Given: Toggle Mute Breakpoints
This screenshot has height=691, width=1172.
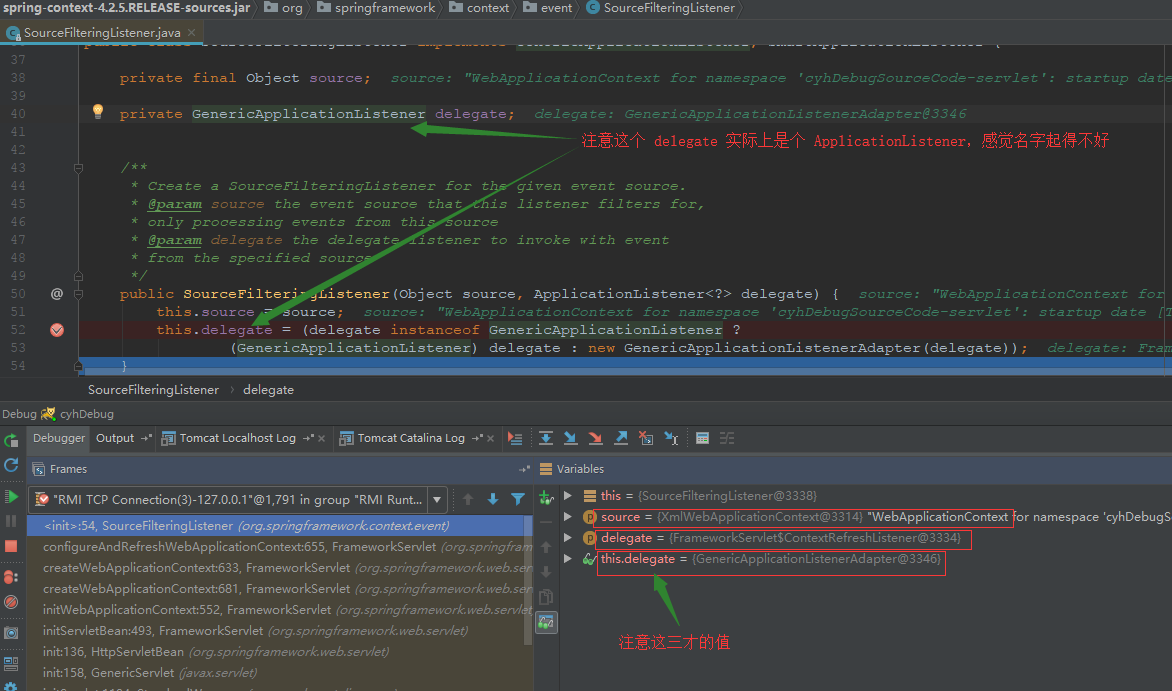Looking at the screenshot, I should [x=11, y=602].
